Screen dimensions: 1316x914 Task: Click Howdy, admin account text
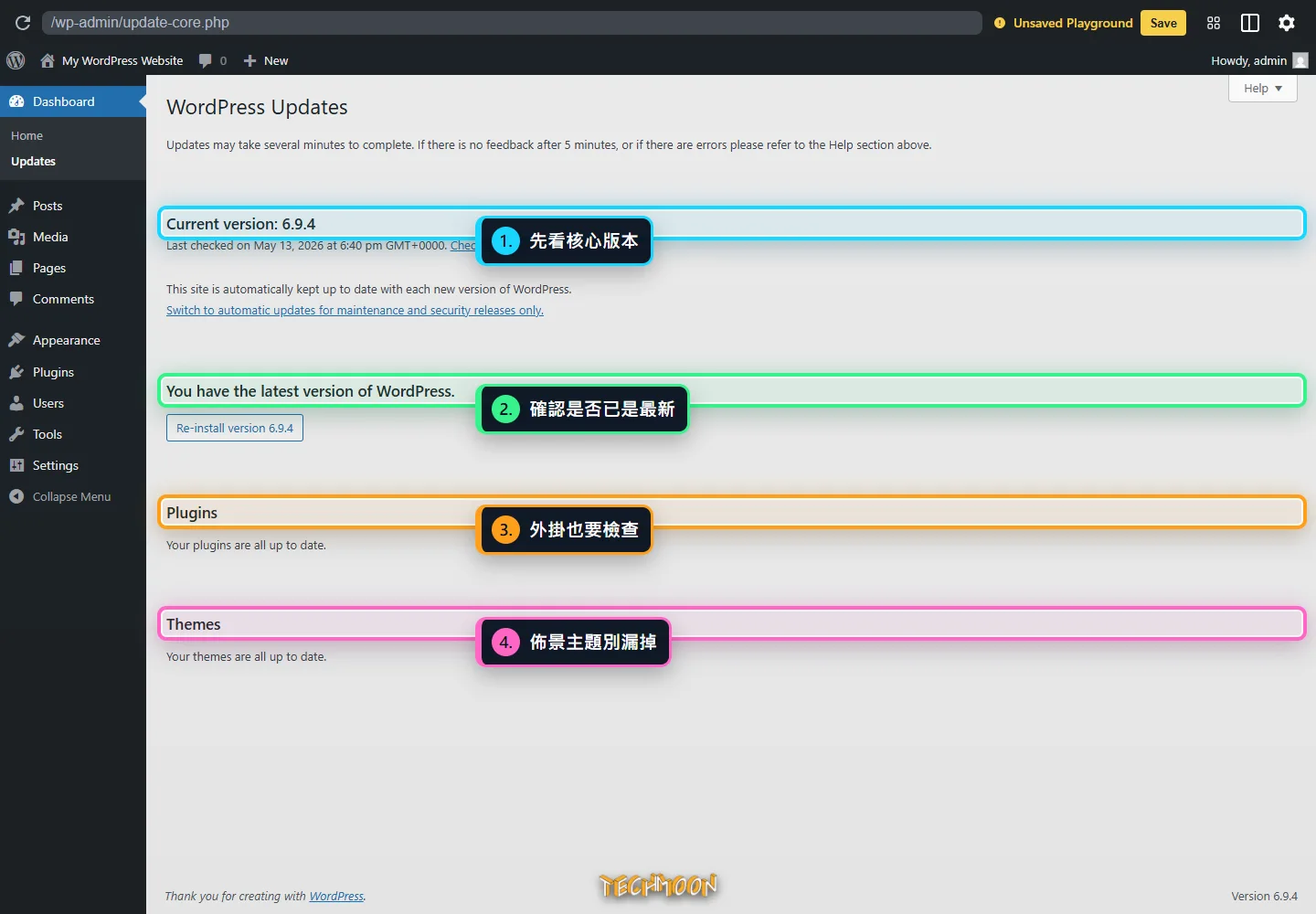(x=1248, y=60)
